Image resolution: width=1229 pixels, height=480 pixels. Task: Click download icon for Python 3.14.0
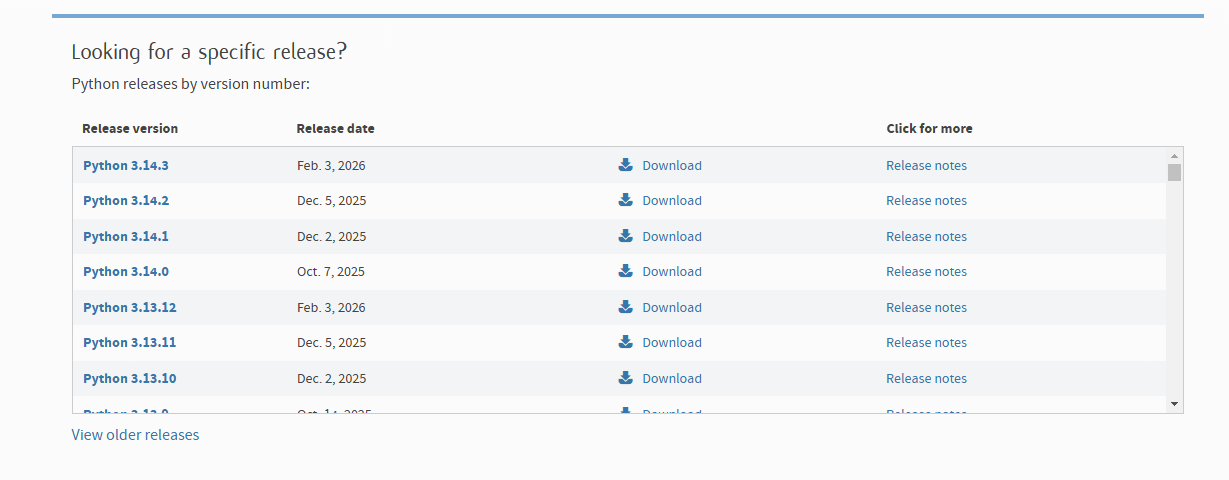[625, 271]
